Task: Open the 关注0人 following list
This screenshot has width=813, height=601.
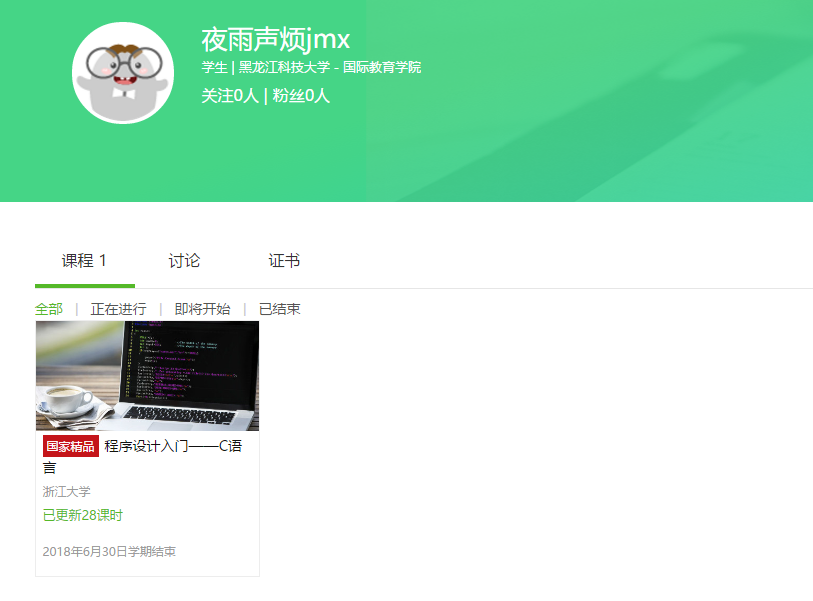Action: pos(230,95)
